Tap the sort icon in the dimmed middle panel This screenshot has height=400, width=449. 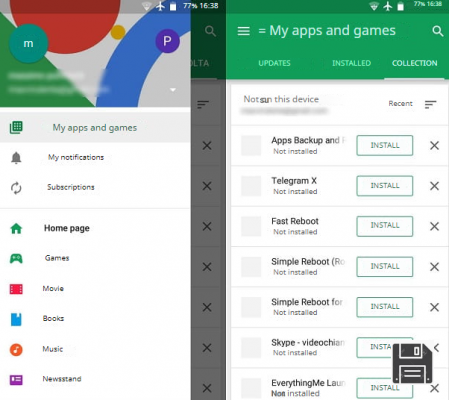click(x=203, y=104)
